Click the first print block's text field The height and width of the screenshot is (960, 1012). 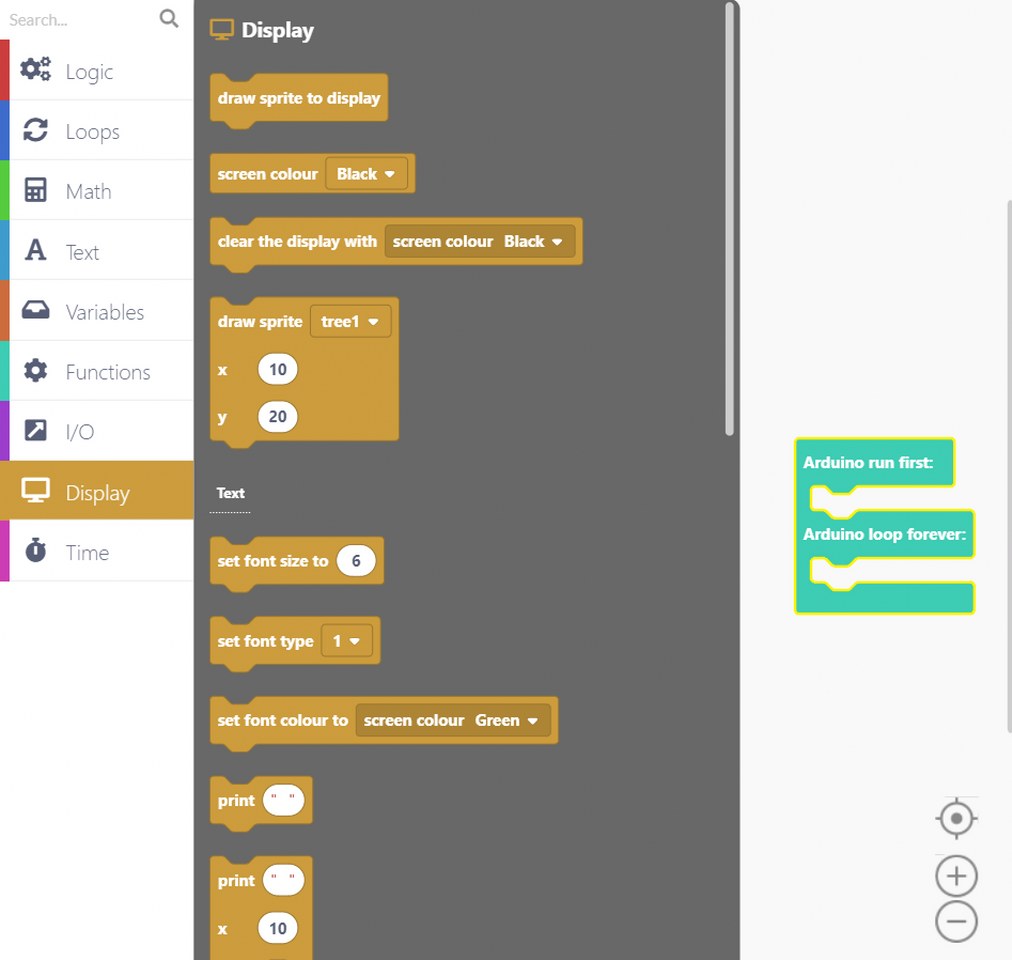pyautogui.click(x=283, y=801)
